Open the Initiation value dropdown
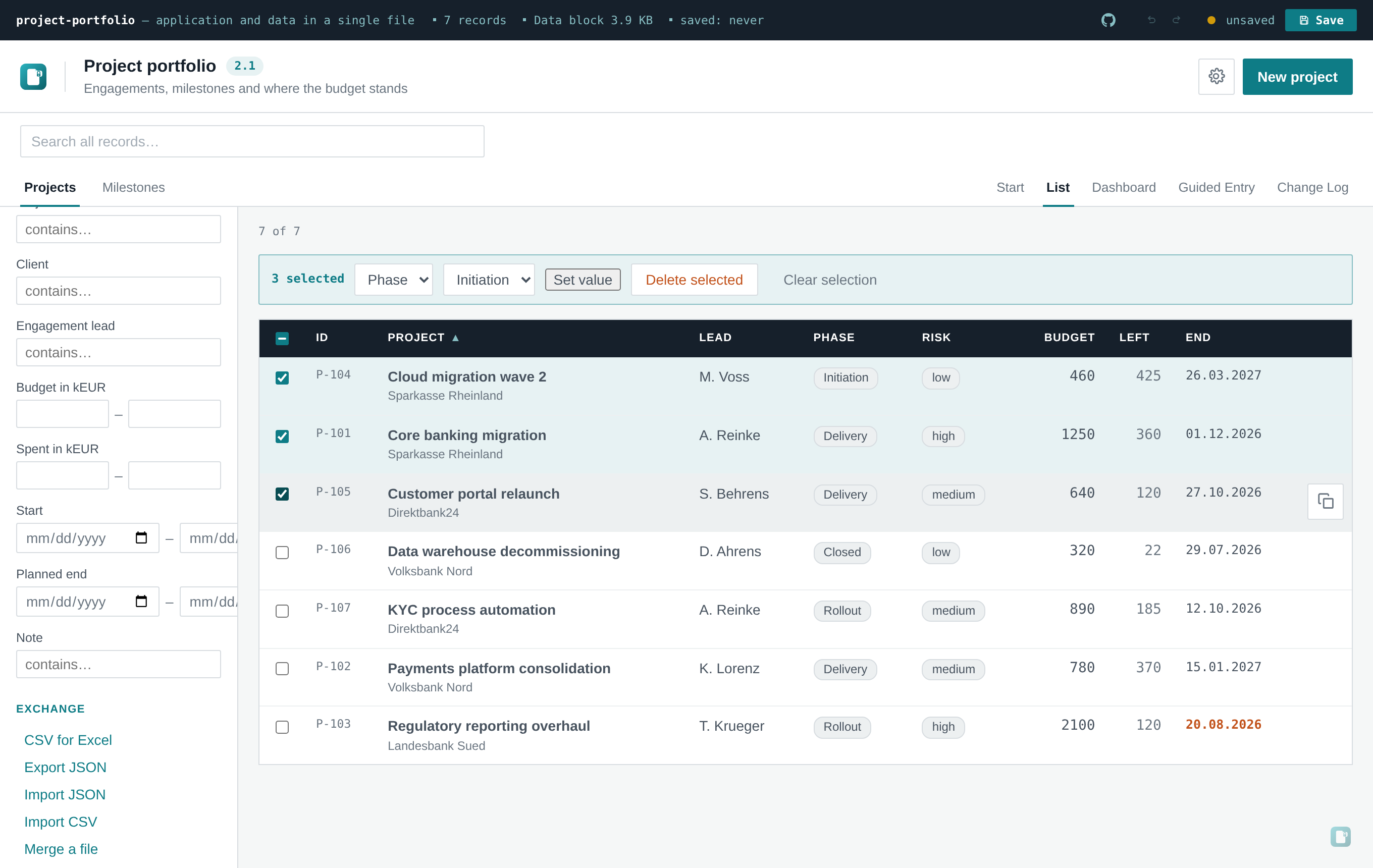The image size is (1373, 868). coord(489,279)
